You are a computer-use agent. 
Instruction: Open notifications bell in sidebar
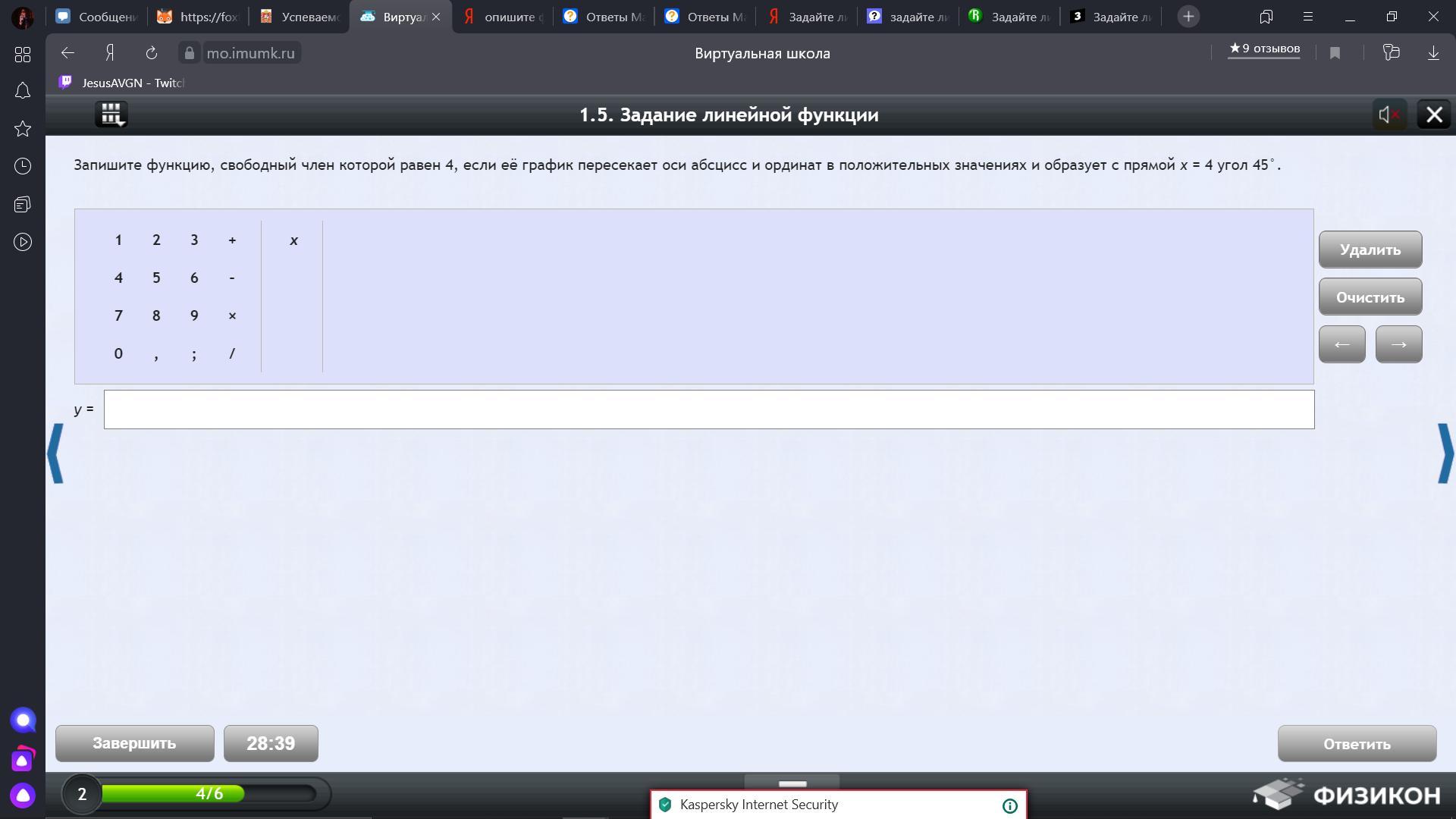[23, 91]
